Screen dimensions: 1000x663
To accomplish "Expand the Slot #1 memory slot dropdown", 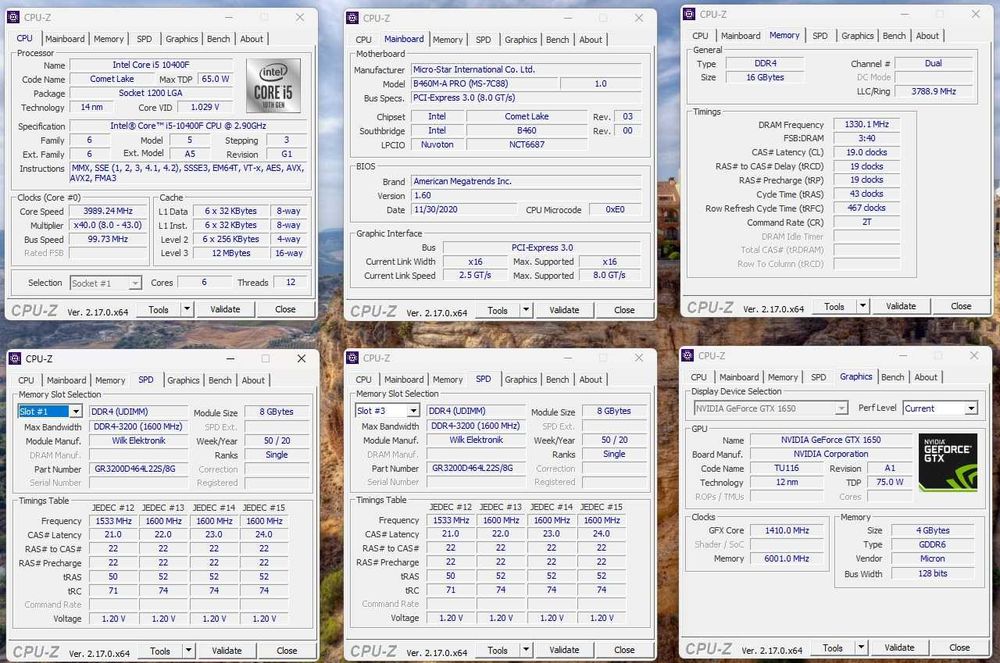I will (x=76, y=412).
